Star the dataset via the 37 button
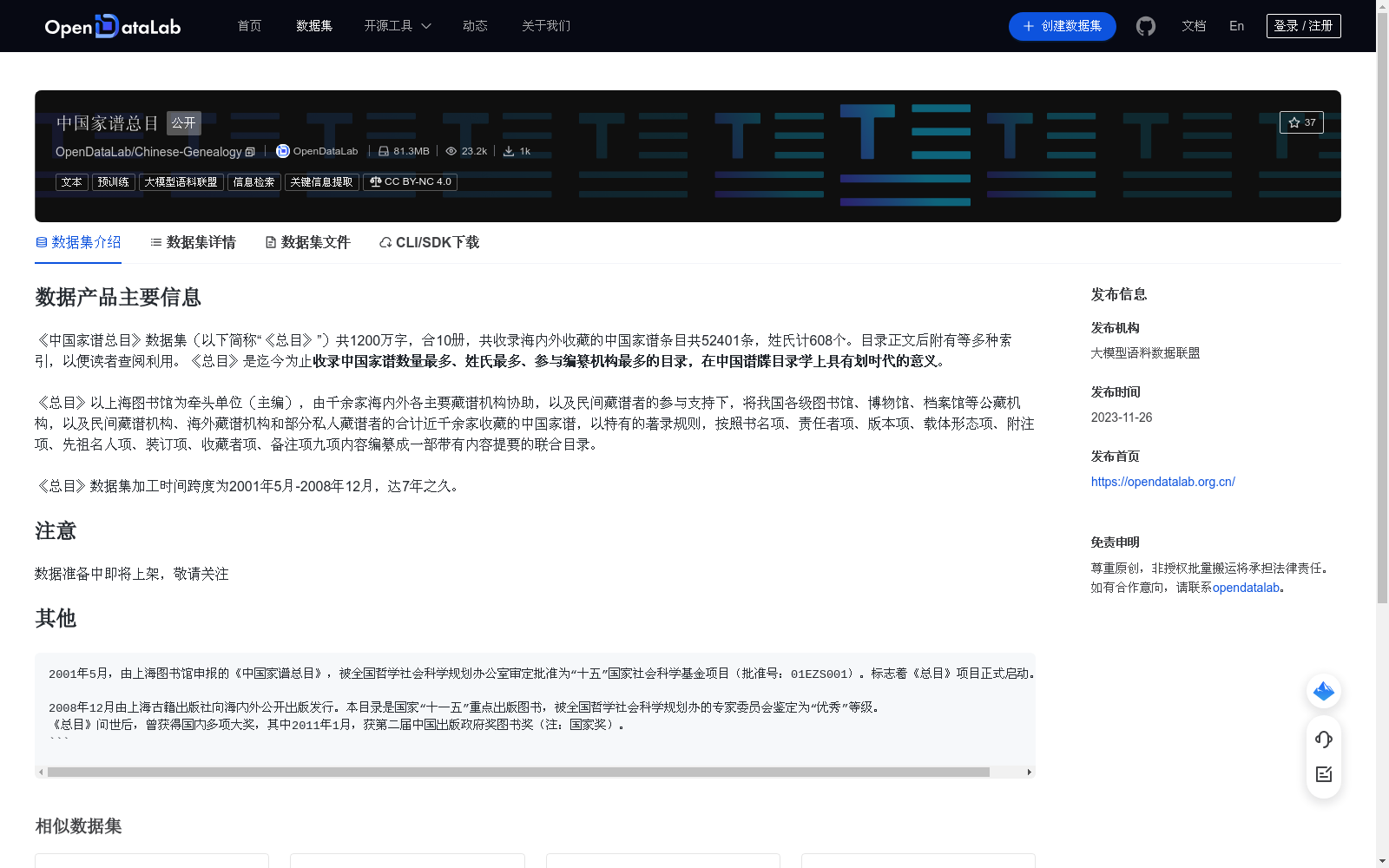 pos(1301,122)
